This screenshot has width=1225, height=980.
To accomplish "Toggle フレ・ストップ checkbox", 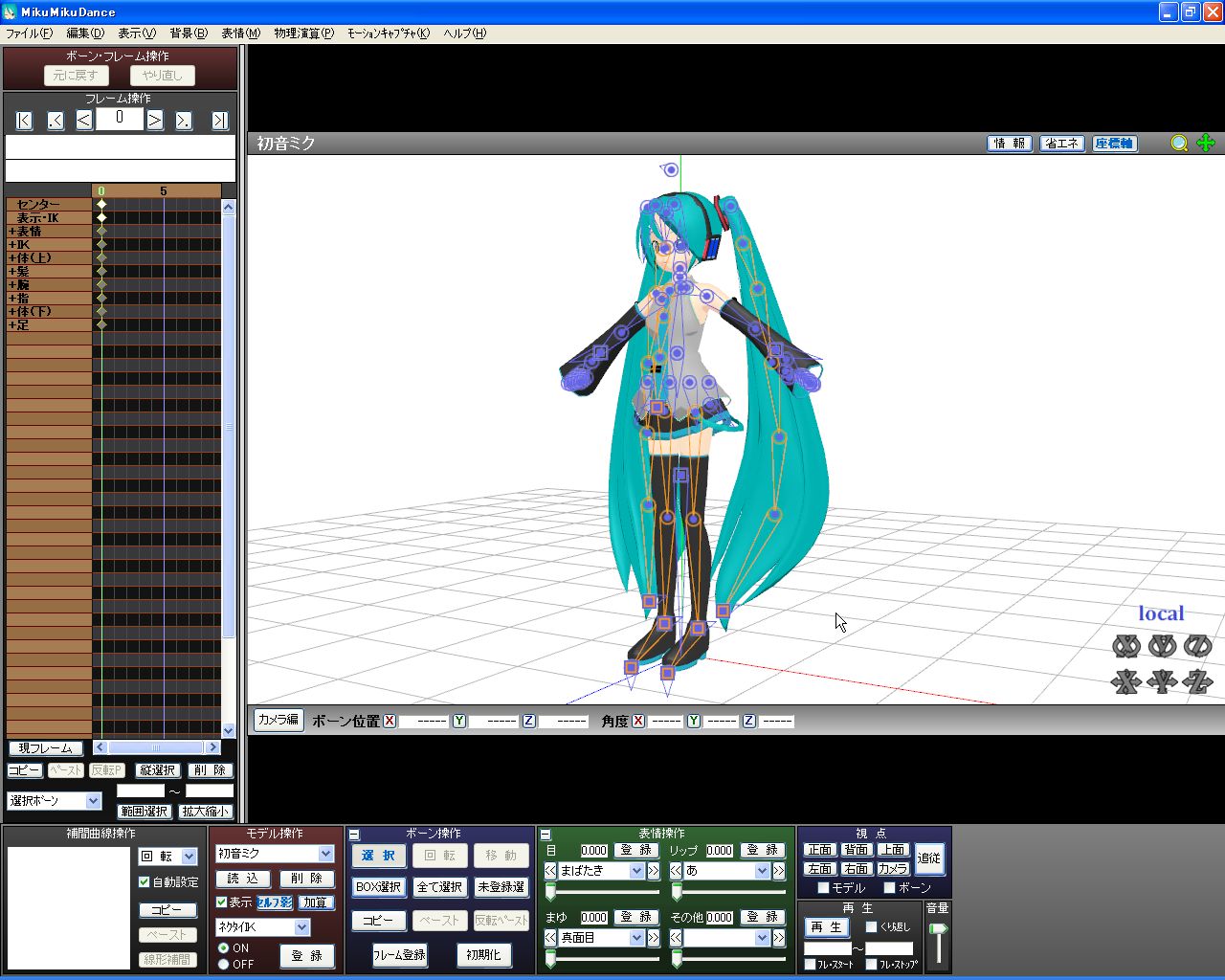I will [x=871, y=964].
